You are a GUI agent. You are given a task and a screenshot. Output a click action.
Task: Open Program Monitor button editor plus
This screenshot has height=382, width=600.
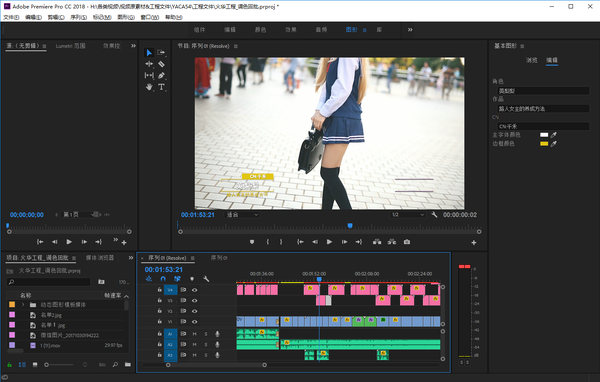pos(474,243)
